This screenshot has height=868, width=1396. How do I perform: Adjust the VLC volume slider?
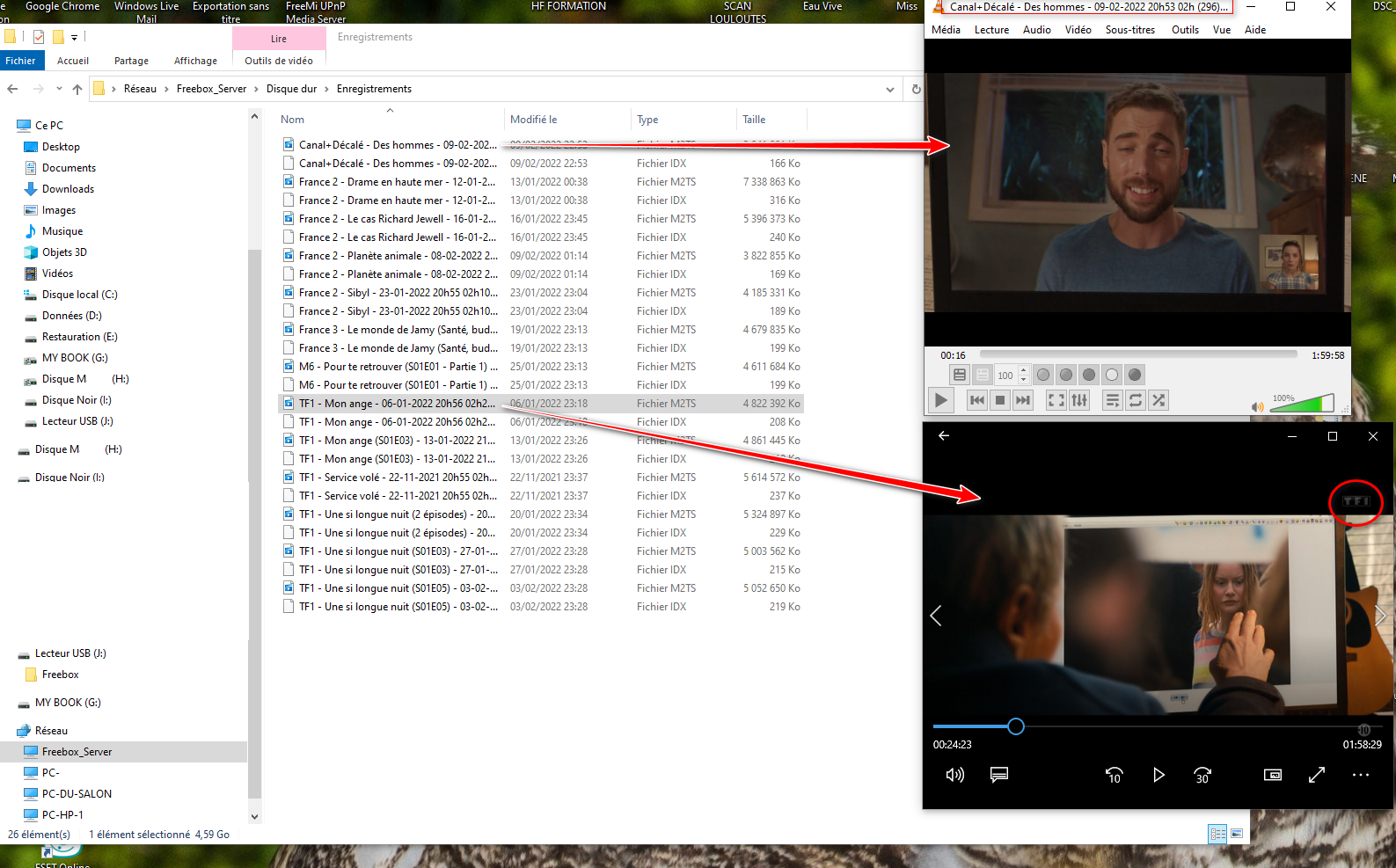click(1303, 404)
